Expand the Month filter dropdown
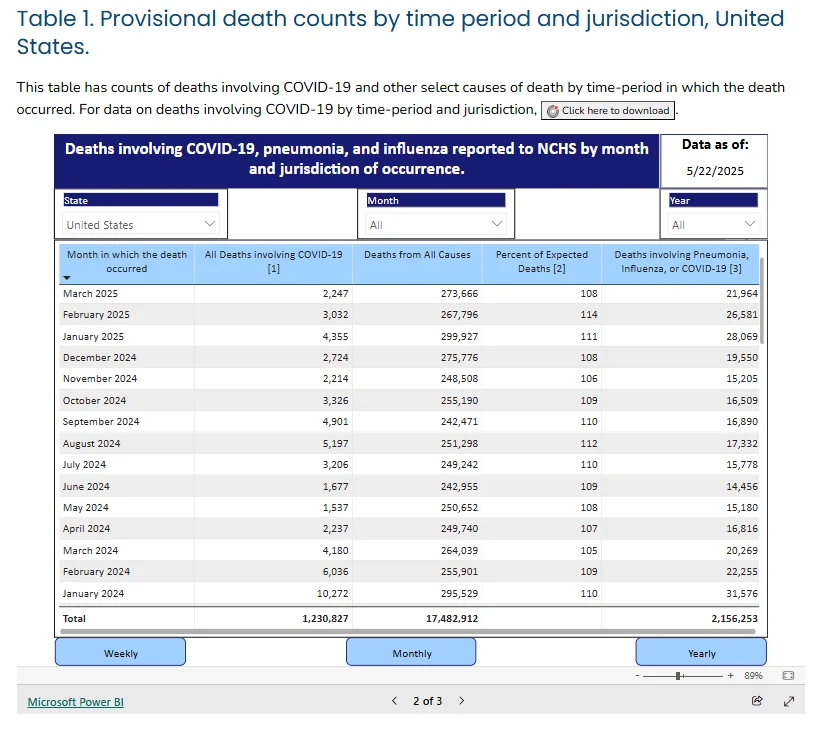The height and width of the screenshot is (732, 832). click(436, 224)
